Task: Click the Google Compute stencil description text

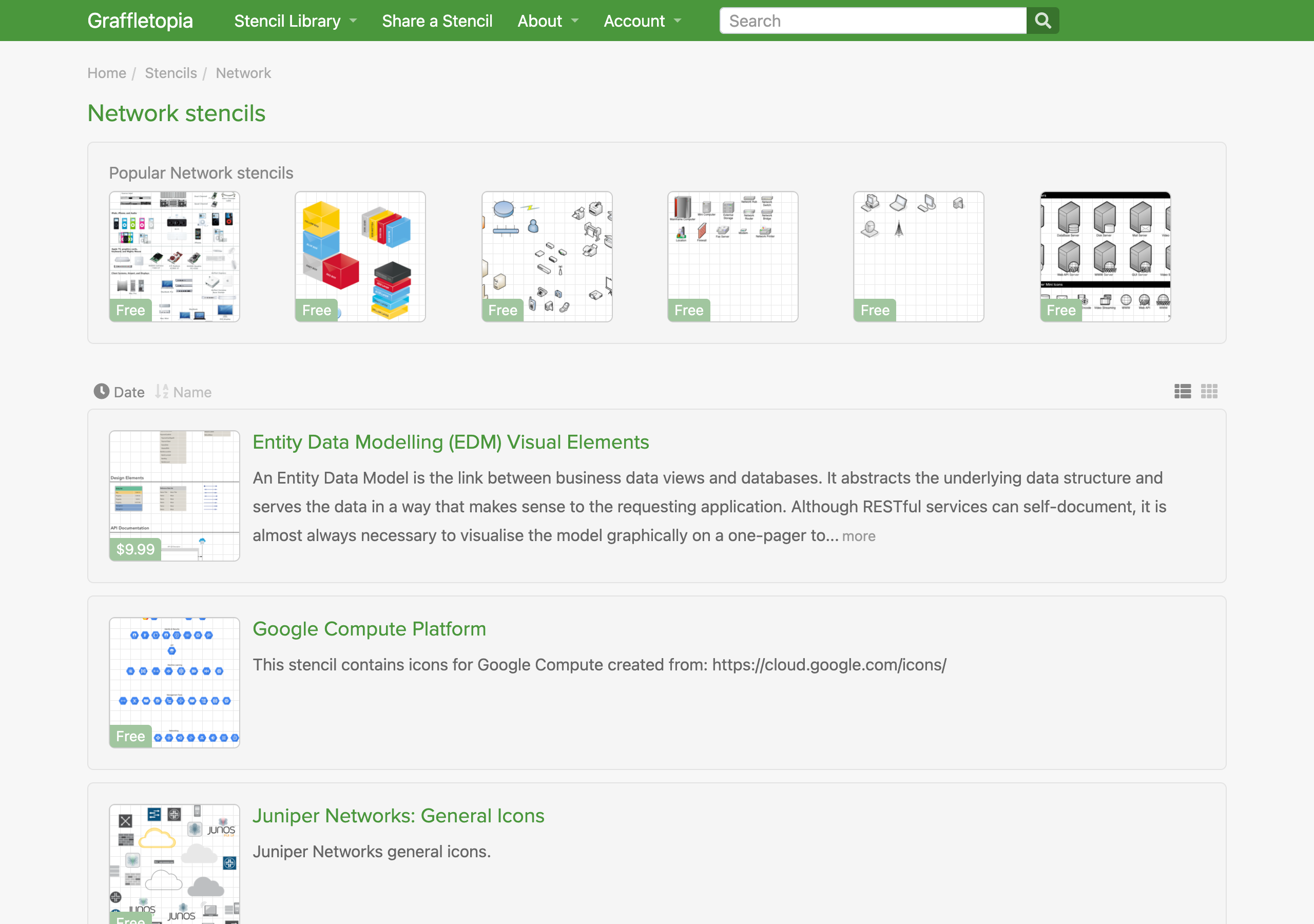Action: point(600,665)
